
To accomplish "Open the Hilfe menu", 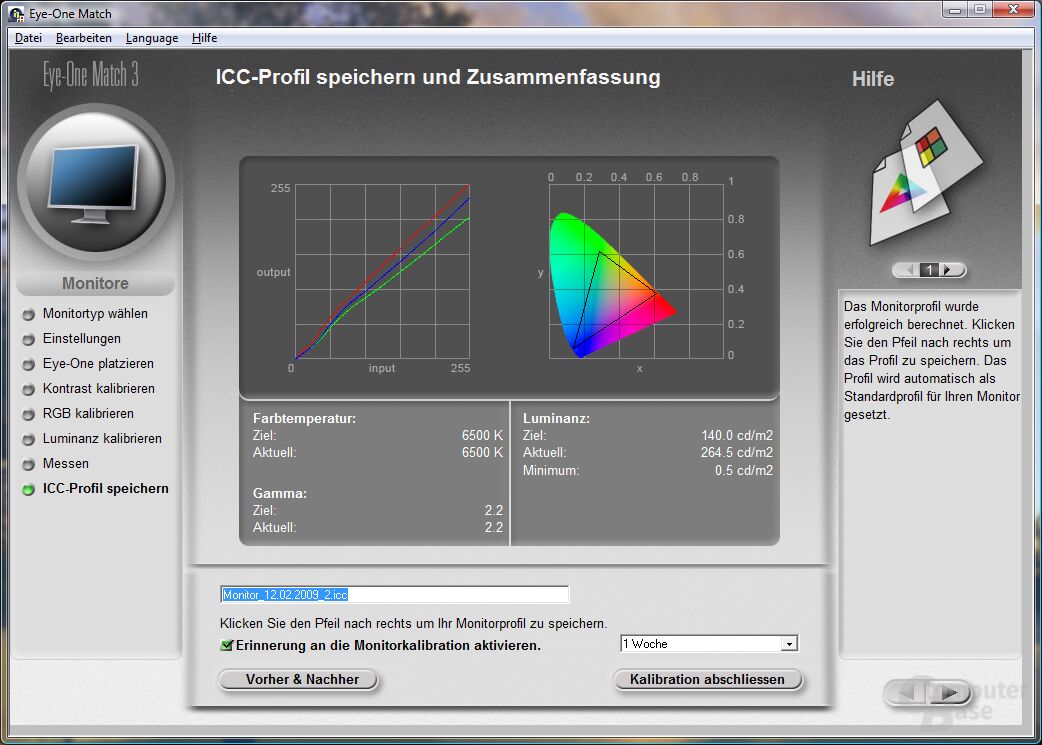I will point(204,38).
